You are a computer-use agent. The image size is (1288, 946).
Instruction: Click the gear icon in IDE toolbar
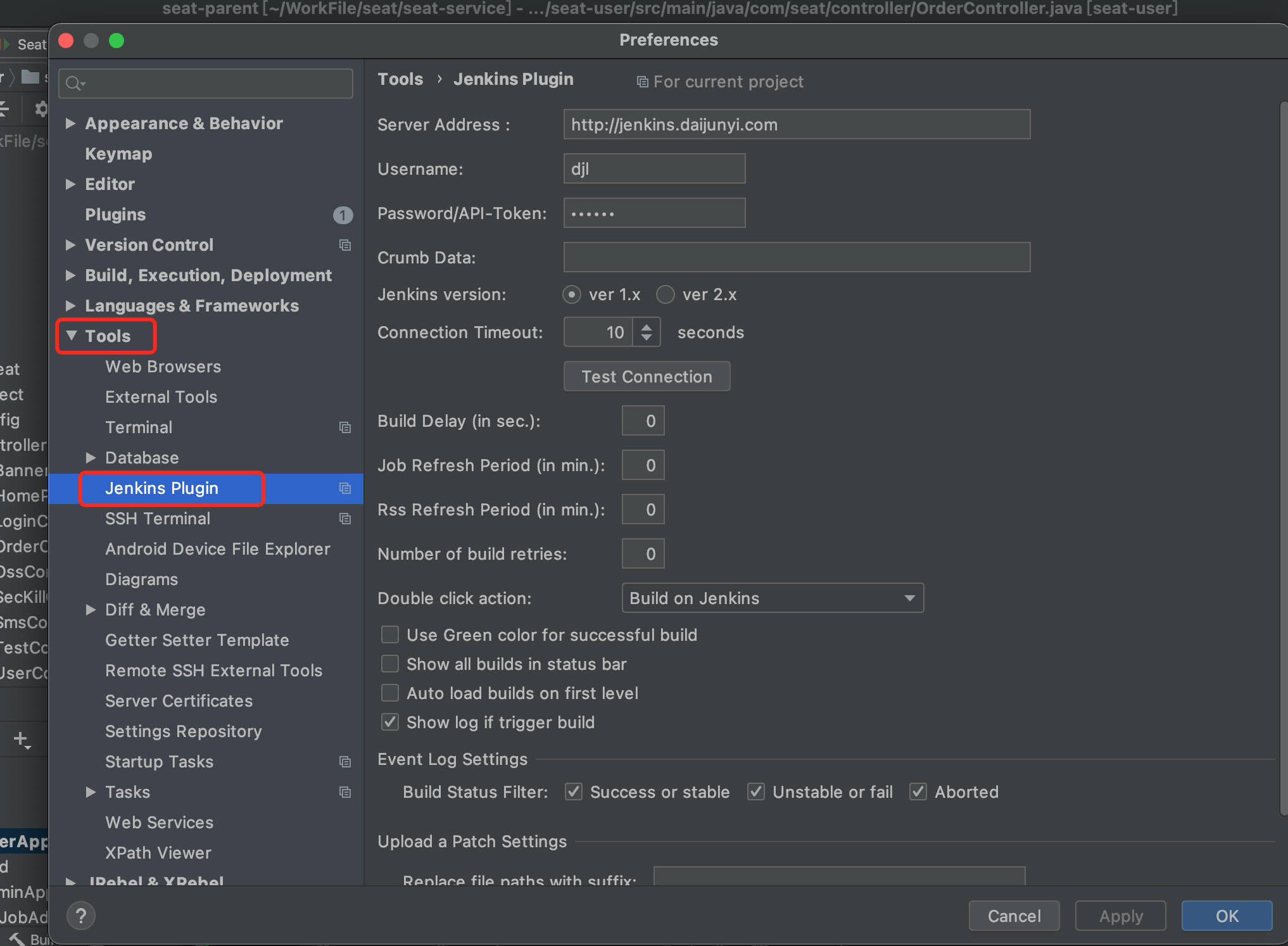pyautogui.click(x=41, y=109)
